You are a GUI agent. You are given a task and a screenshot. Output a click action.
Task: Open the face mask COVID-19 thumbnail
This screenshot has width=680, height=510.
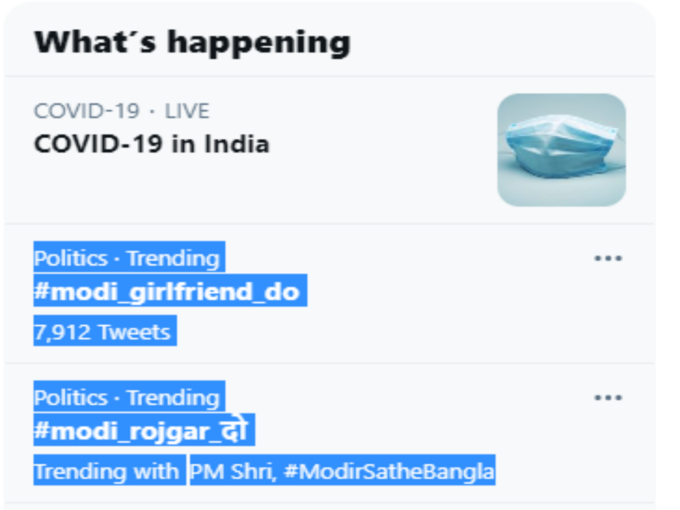[x=562, y=150]
